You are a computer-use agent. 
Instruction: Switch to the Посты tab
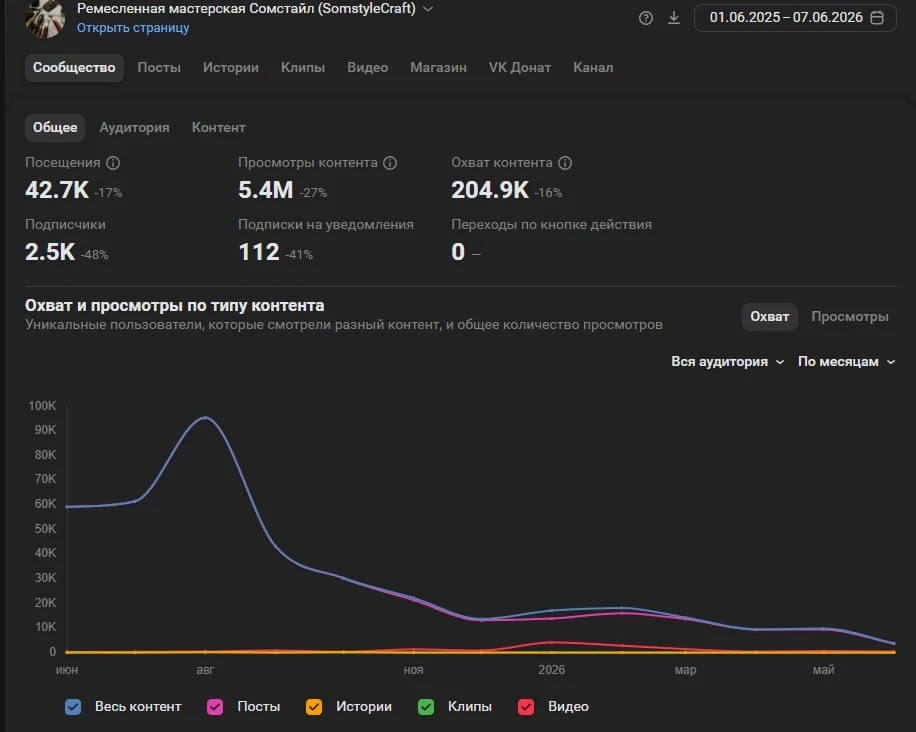coord(159,68)
